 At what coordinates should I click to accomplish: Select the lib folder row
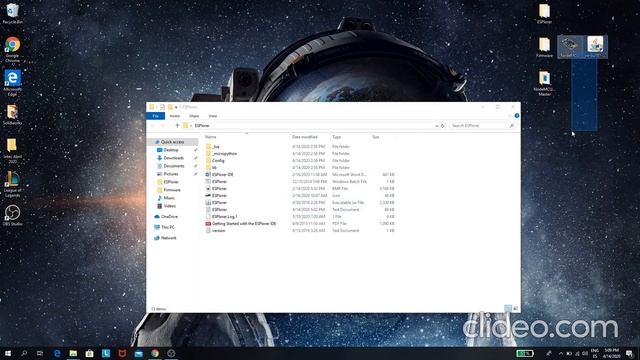(x=300, y=167)
